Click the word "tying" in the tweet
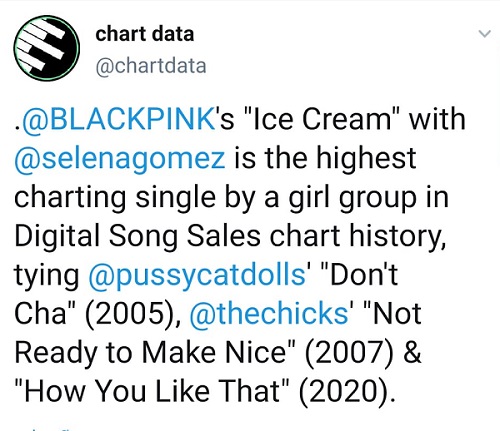 (47, 276)
